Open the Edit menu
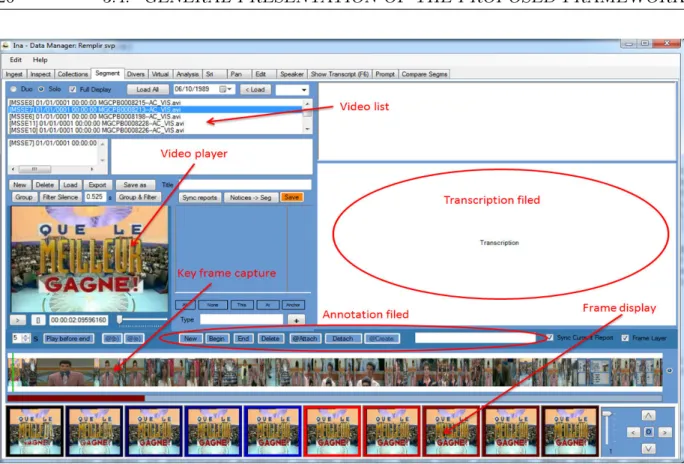The width and height of the screenshot is (684, 464). coord(16,60)
